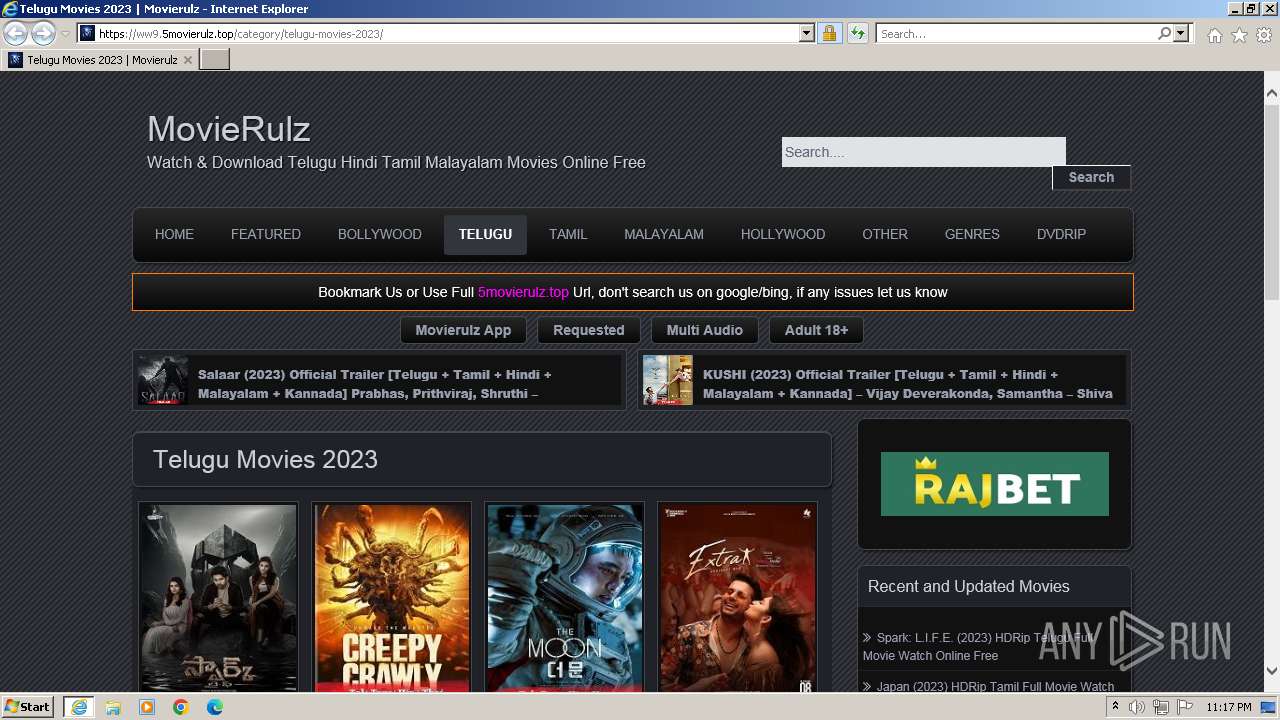The image size is (1280, 720).
Task: Select the Telugu Movies 2023 browser tab
Action: [x=100, y=60]
